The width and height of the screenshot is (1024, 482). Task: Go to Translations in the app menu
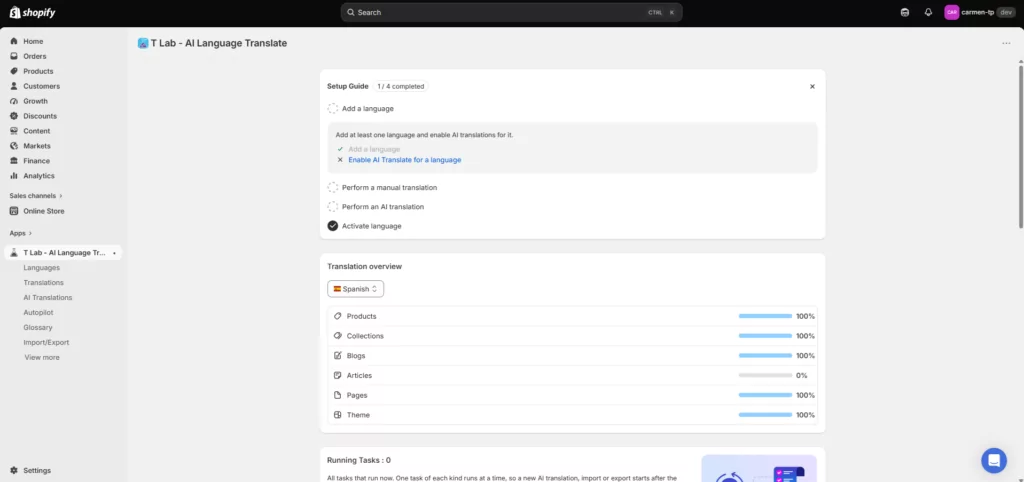(x=44, y=283)
